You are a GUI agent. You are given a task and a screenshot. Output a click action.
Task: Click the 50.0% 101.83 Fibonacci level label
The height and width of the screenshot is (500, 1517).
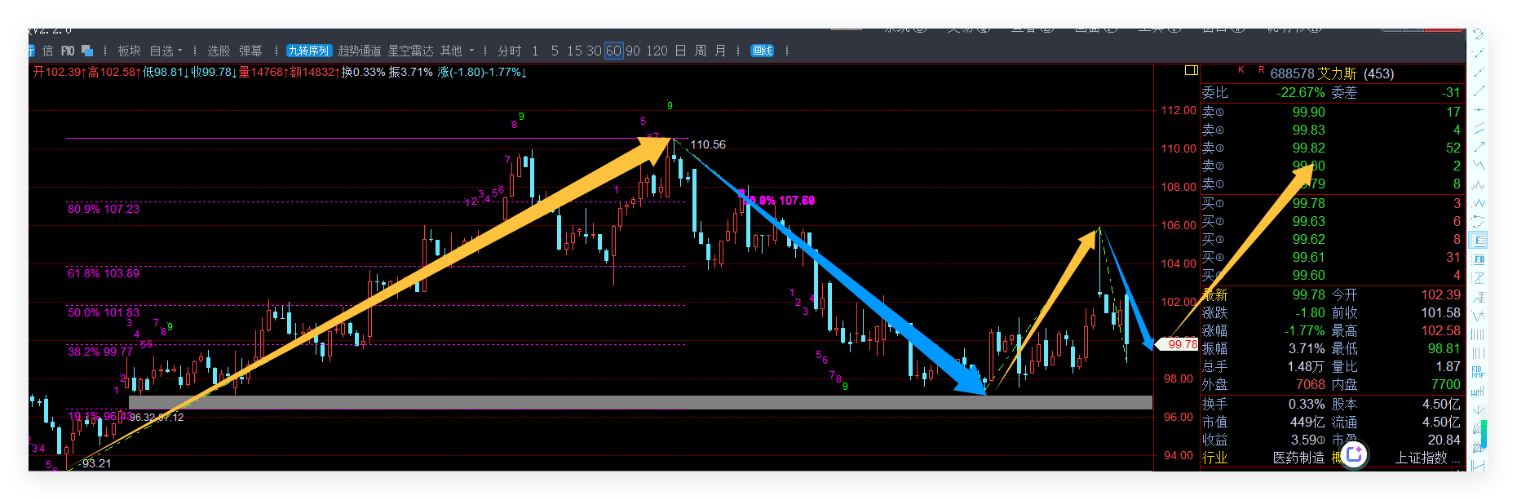103,312
